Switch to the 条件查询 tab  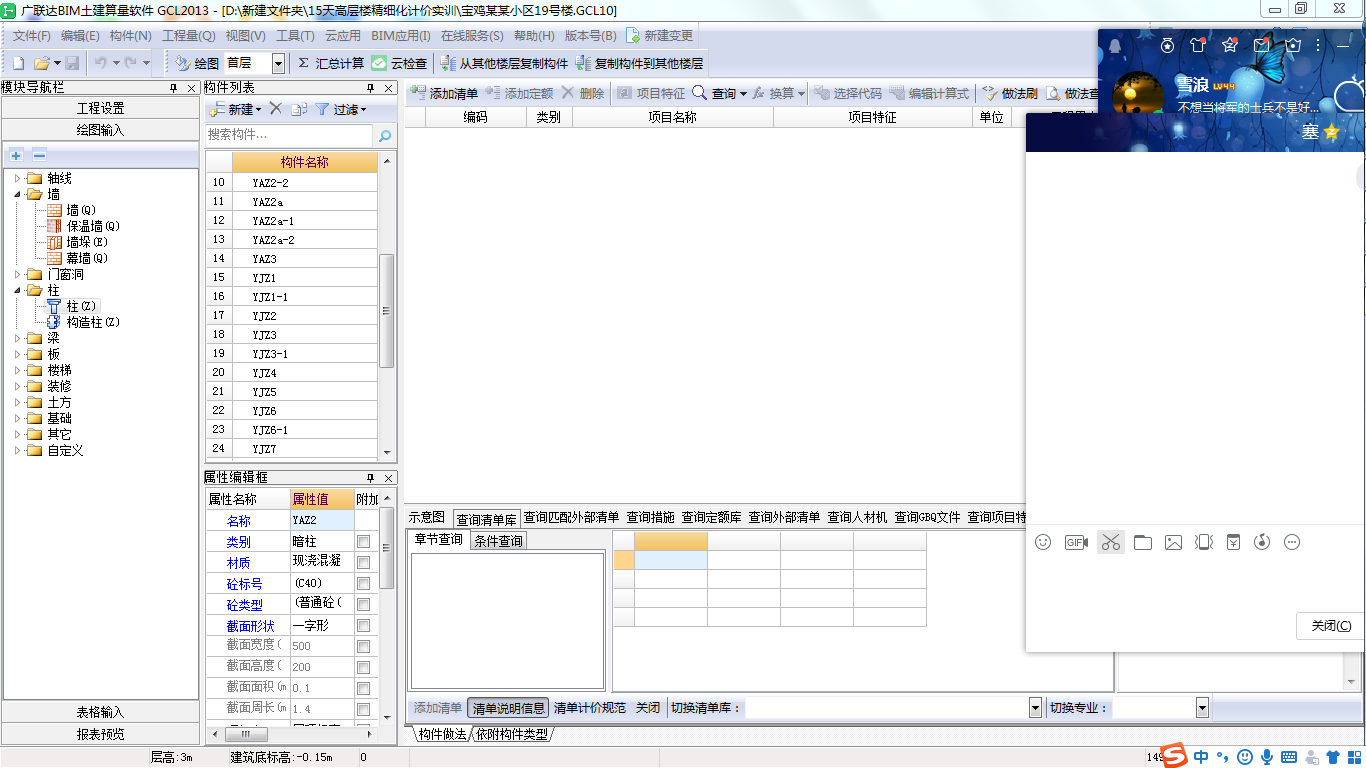point(498,541)
